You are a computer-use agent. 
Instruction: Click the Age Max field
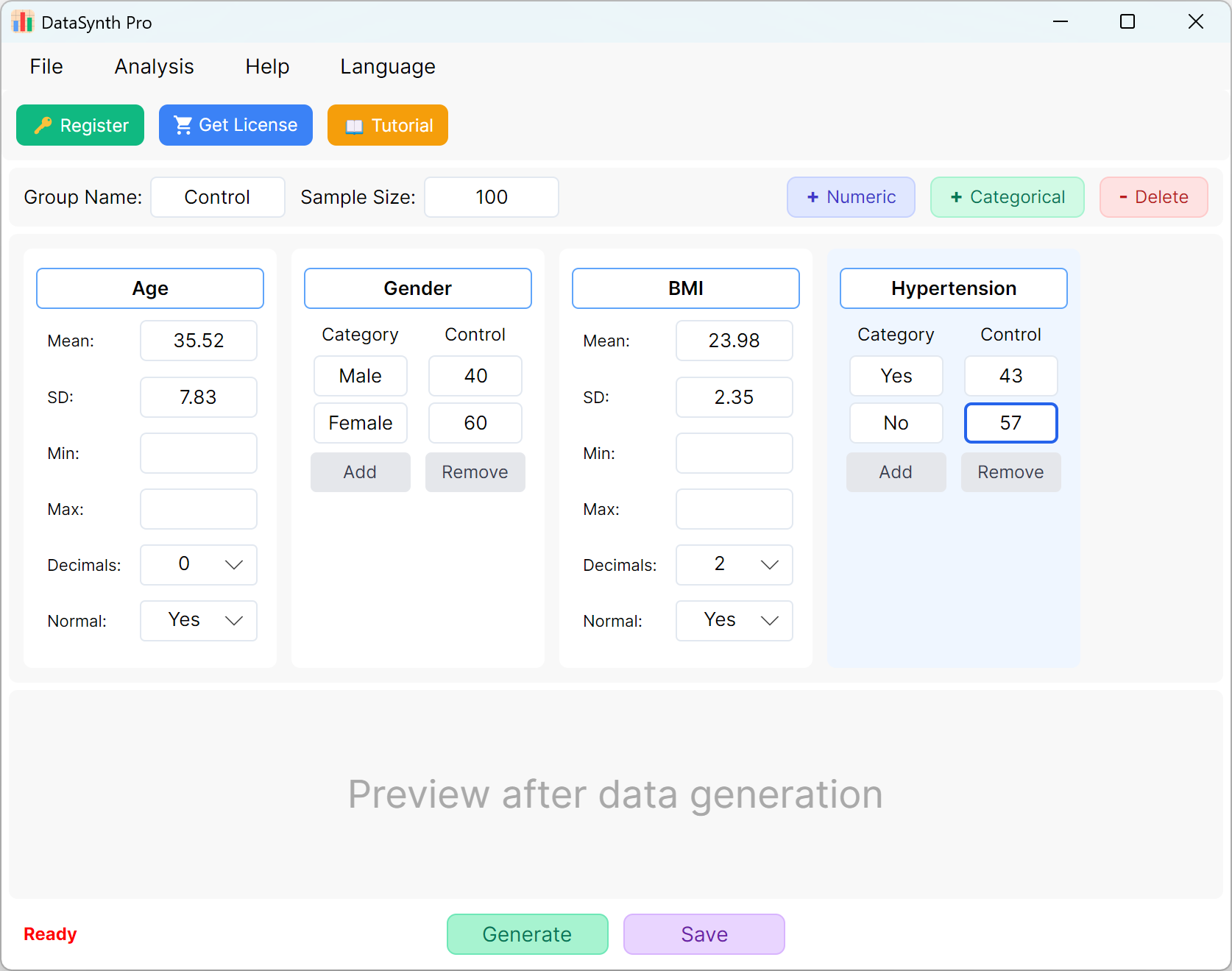point(199,509)
